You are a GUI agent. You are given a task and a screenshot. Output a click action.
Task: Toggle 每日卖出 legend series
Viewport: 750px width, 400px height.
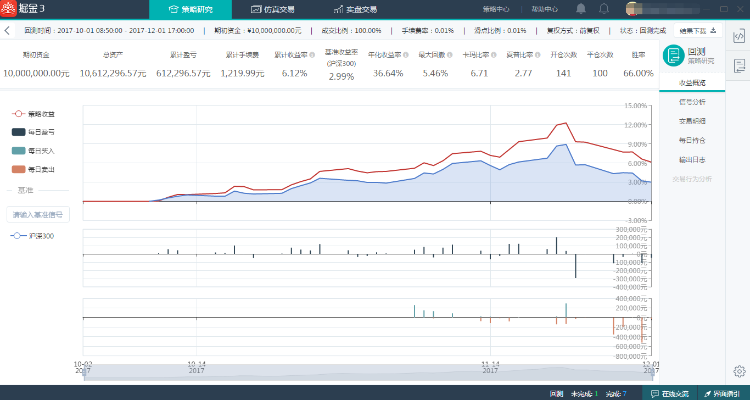click(33, 169)
